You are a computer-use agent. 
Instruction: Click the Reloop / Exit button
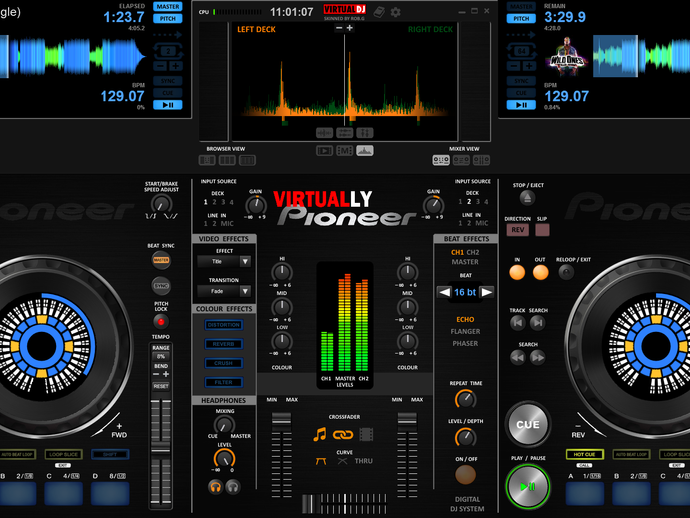tap(566, 272)
